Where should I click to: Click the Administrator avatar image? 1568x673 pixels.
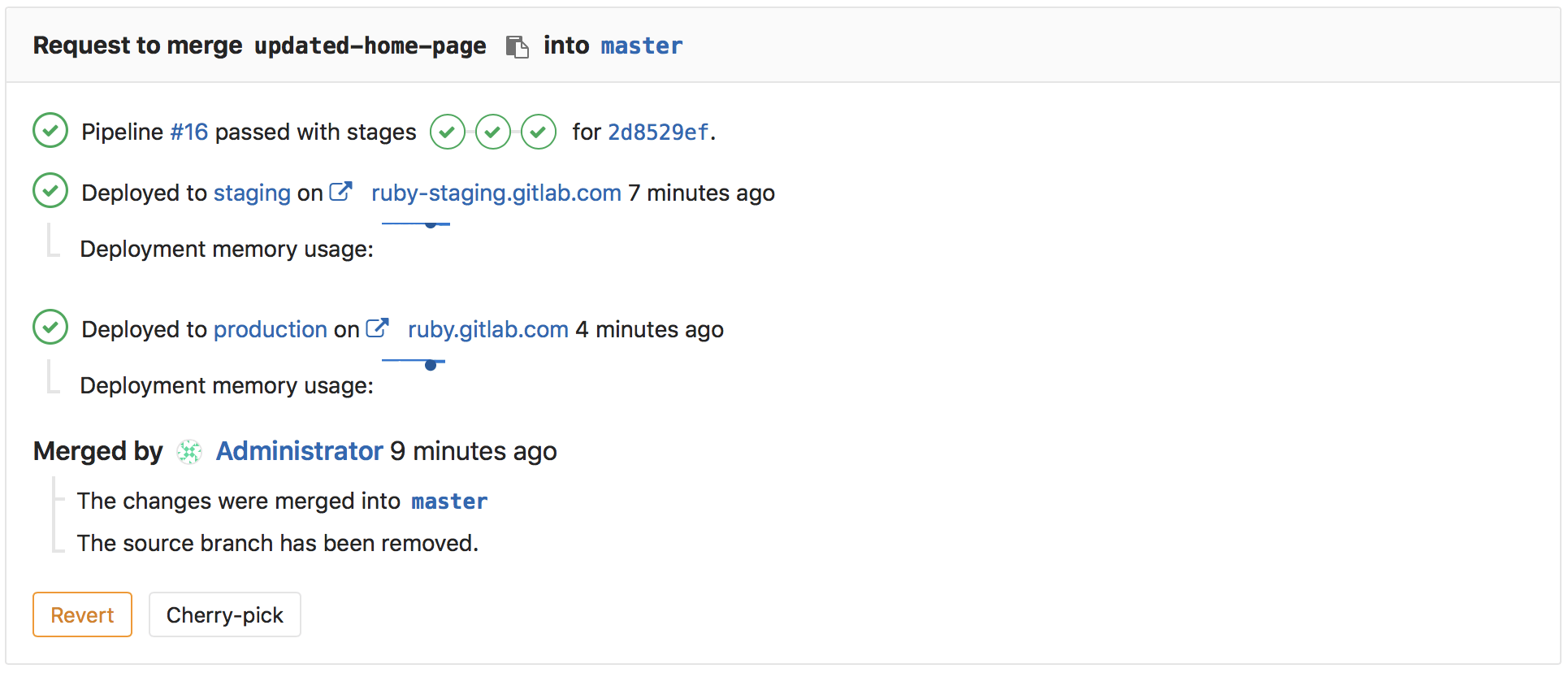coord(188,451)
